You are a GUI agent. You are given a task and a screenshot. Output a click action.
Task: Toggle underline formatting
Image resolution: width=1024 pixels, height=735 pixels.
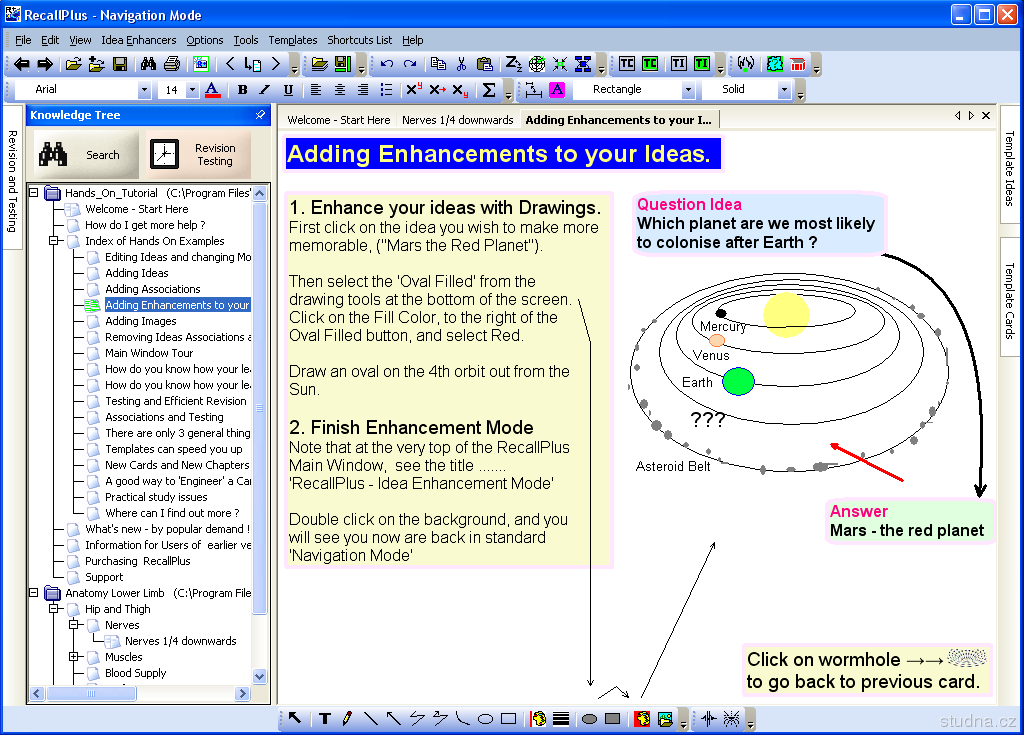pyautogui.click(x=288, y=90)
